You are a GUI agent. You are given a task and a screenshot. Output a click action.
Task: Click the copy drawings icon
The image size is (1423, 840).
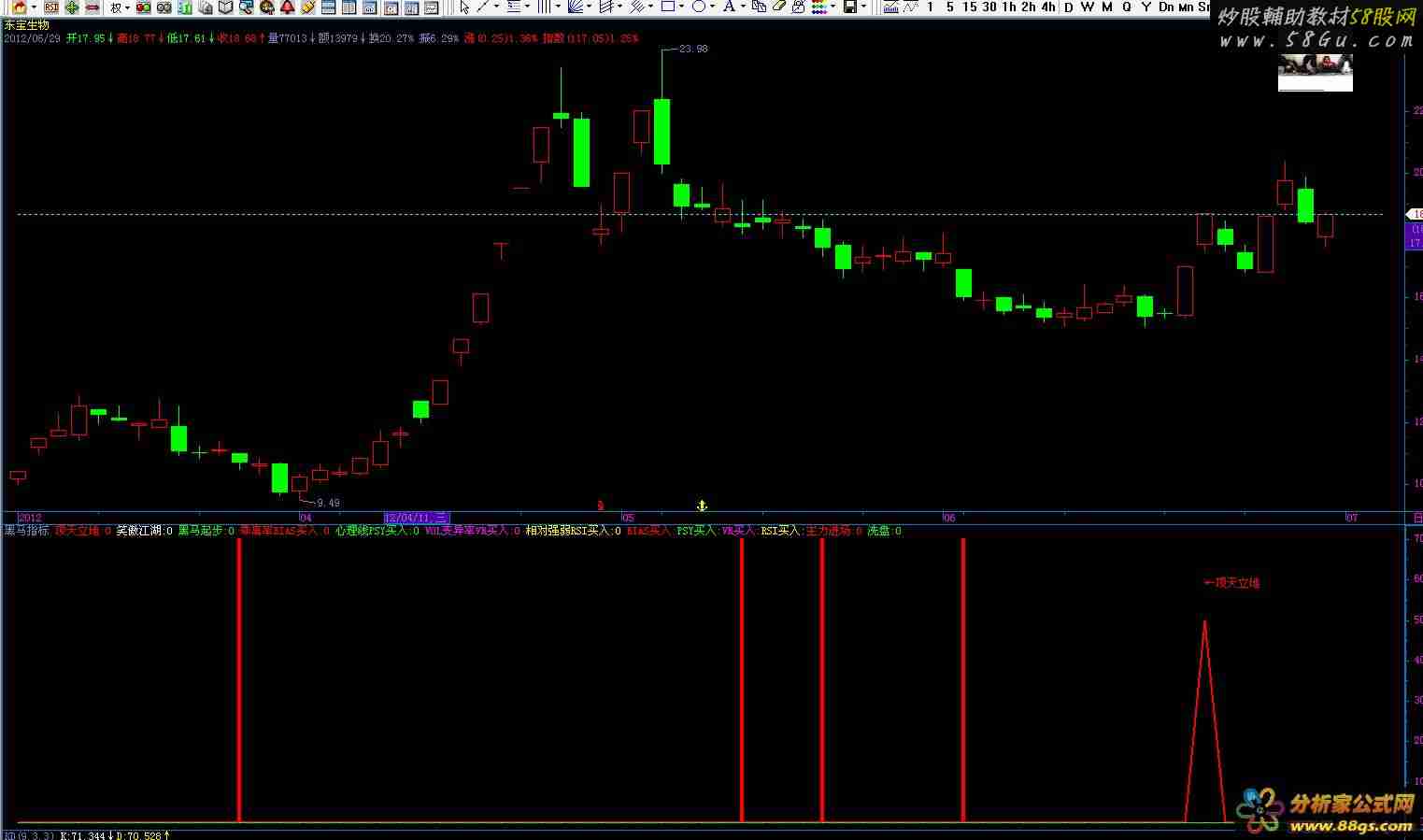click(760, 7)
